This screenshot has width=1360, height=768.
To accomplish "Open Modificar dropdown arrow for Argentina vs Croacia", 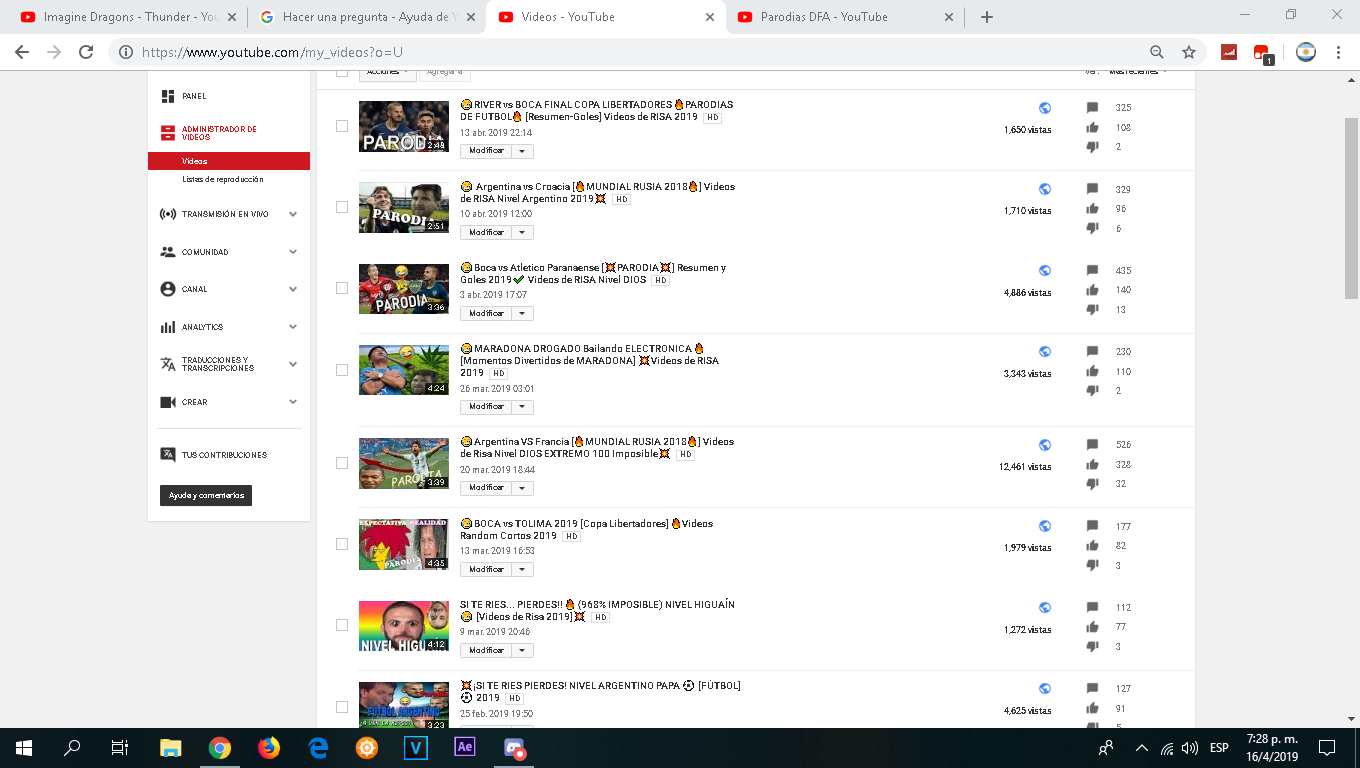I will pyautogui.click(x=522, y=232).
